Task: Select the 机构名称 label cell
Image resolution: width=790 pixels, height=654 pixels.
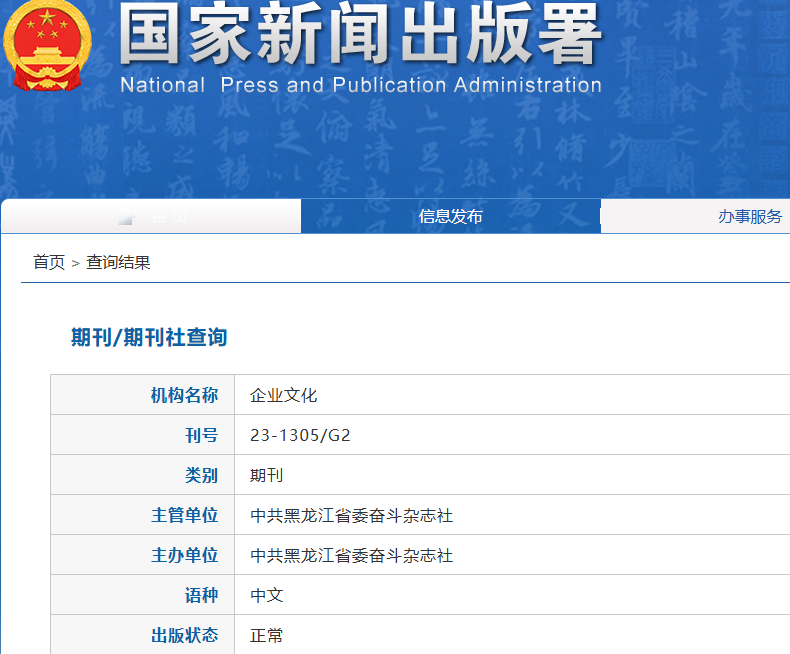Action: click(x=143, y=395)
